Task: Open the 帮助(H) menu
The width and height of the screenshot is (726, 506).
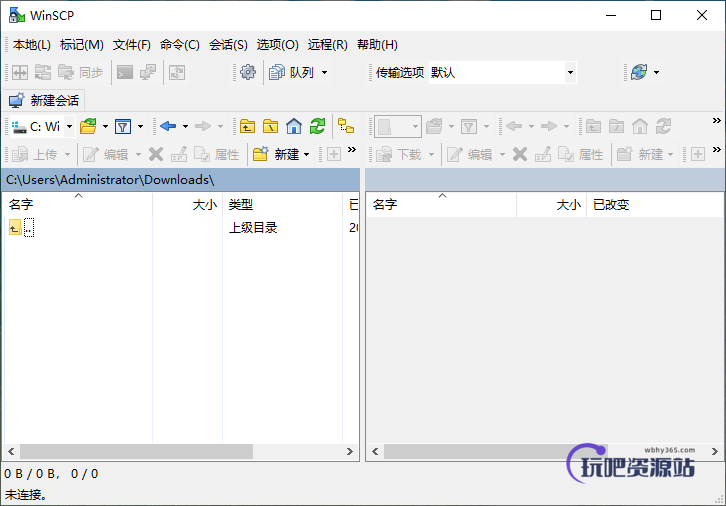Action: [377, 45]
